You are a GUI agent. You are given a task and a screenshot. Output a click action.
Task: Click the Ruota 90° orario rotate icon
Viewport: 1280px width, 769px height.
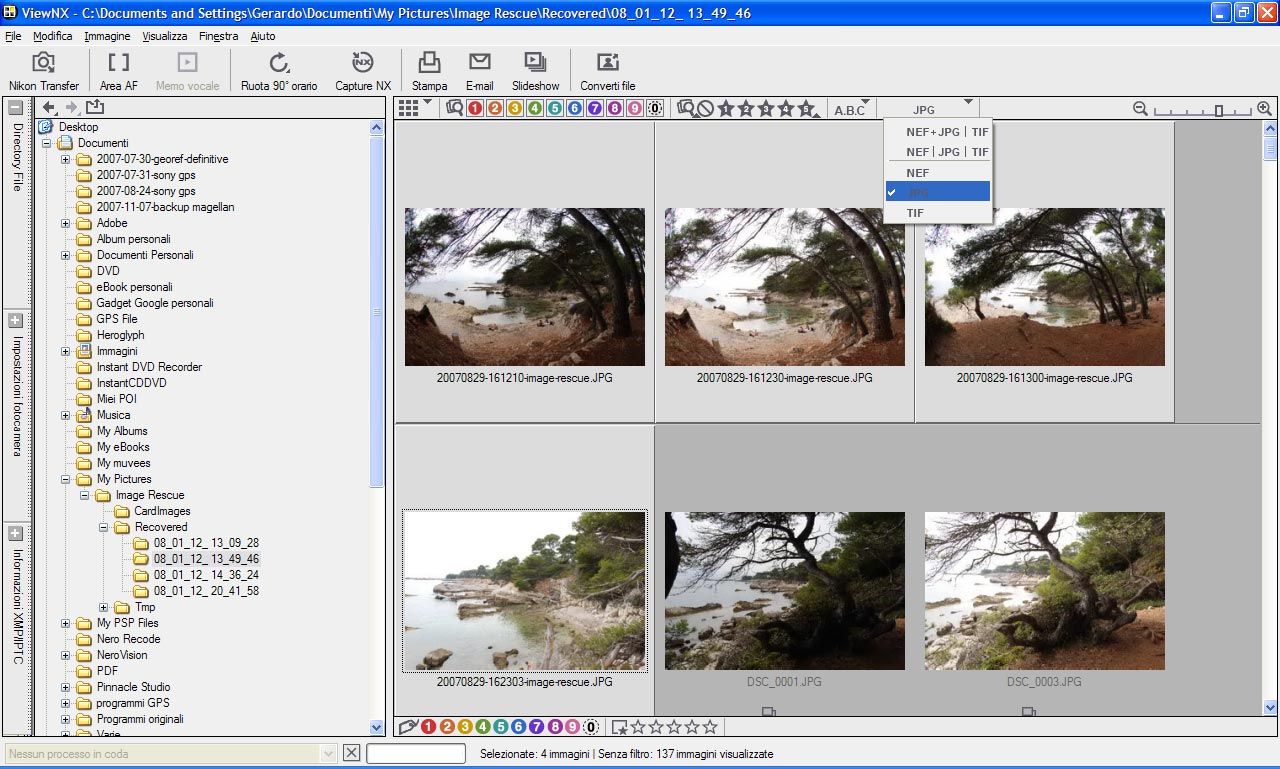tap(279, 64)
